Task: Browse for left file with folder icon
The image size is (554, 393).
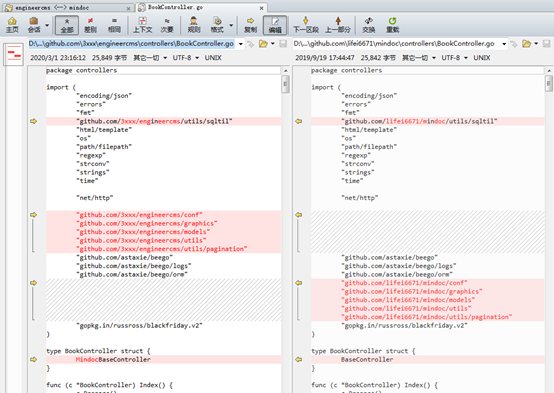Action: pyautogui.click(x=263, y=44)
